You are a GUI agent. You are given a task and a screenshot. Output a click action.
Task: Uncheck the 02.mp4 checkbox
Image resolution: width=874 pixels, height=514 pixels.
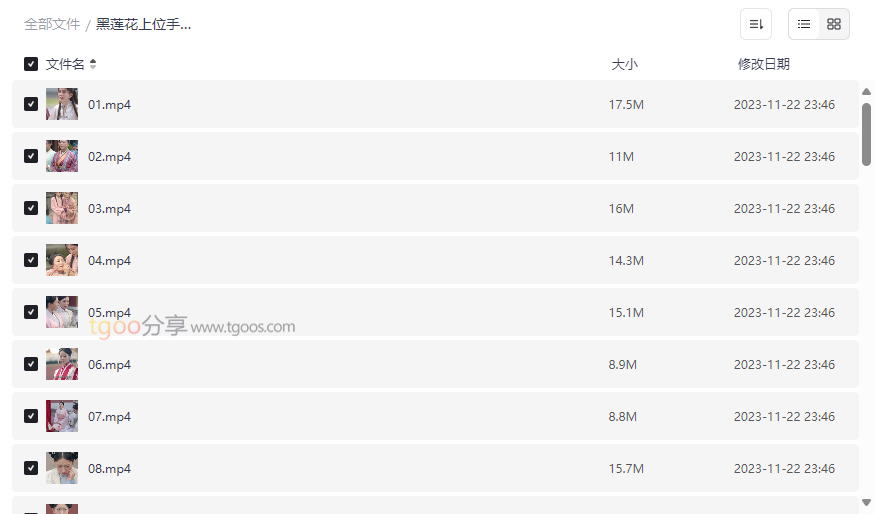(31, 156)
